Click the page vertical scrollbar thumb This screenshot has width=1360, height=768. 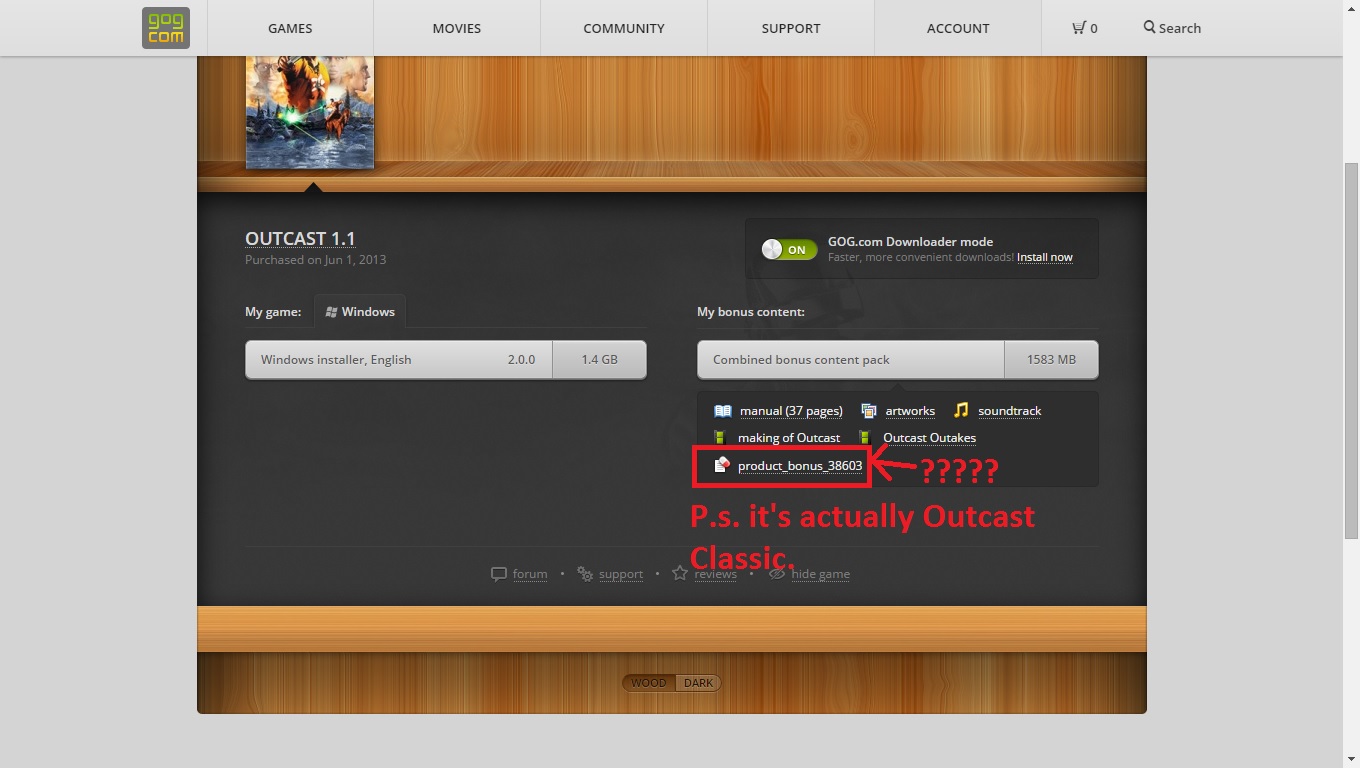tap(1351, 350)
